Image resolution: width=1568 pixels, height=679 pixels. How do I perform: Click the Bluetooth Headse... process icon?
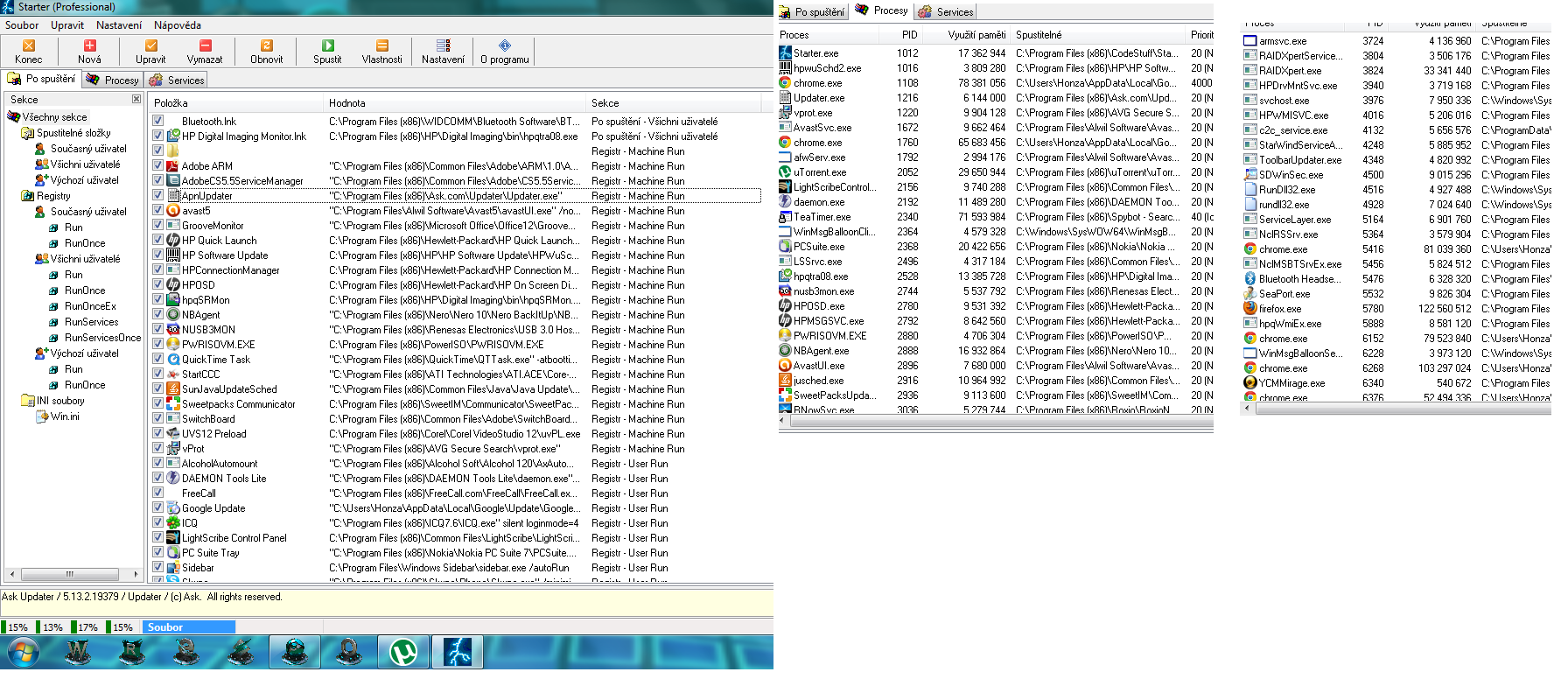coord(1250,278)
